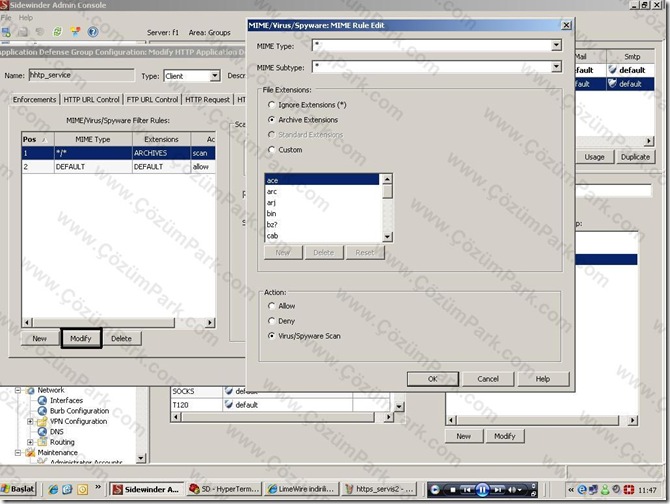The height and width of the screenshot is (504, 670).
Task: Click filter rules horizontal scrollbar
Action: click(103, 322)
